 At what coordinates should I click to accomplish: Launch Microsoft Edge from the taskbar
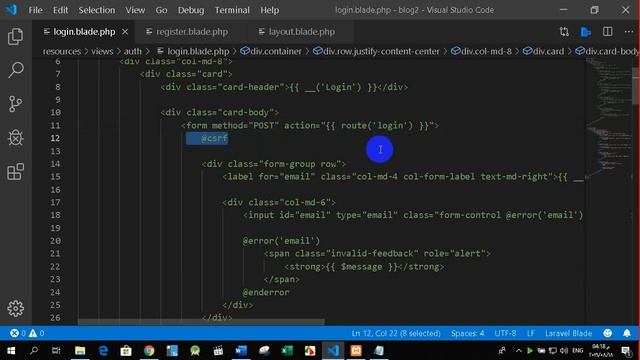pos(103,351)
